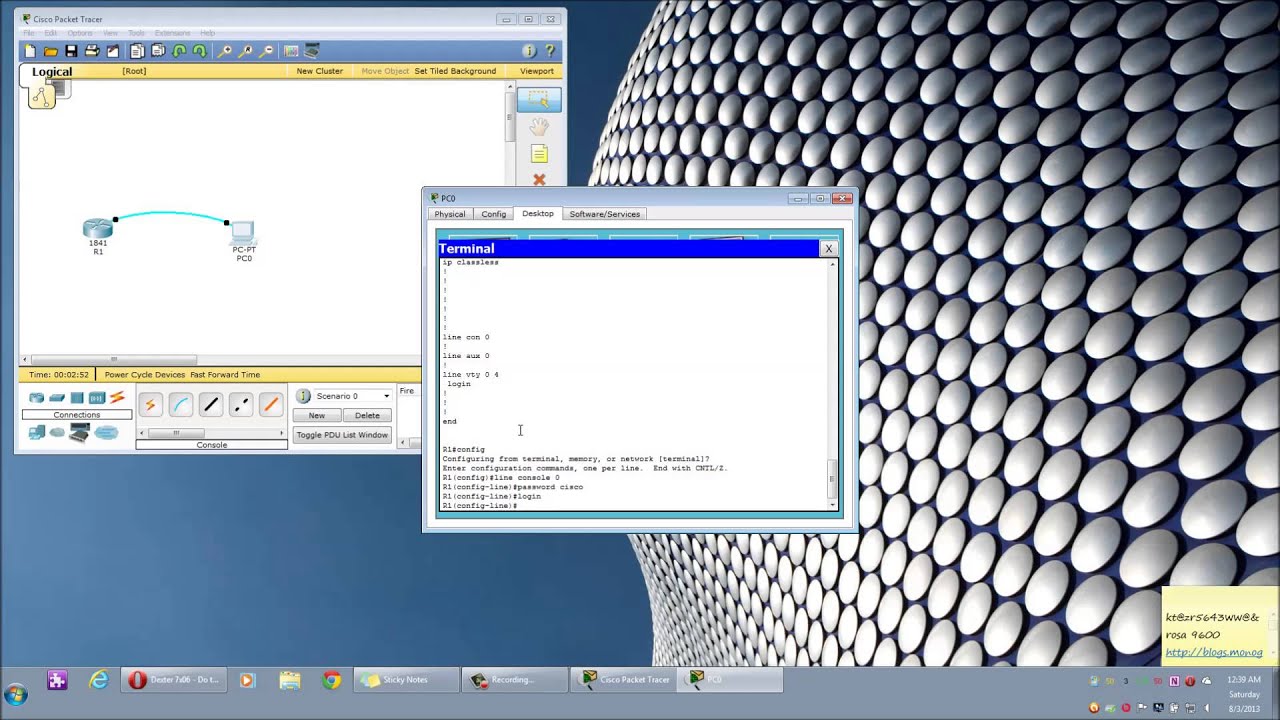Click the Viewport button
Screen dimensions: 1280x720
(x=537, y=71)
